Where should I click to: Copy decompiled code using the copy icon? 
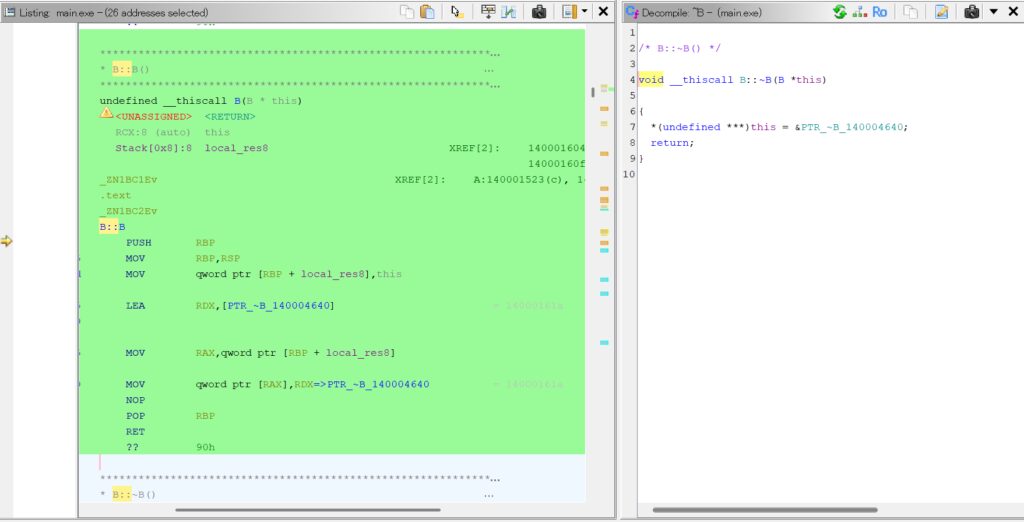[x=911, y=12]
